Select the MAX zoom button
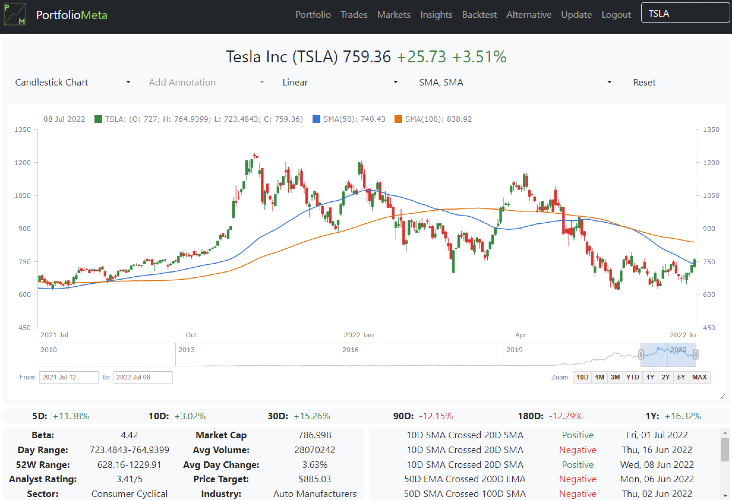The width and height of the screenshot is (732, 500). (699, 377)
